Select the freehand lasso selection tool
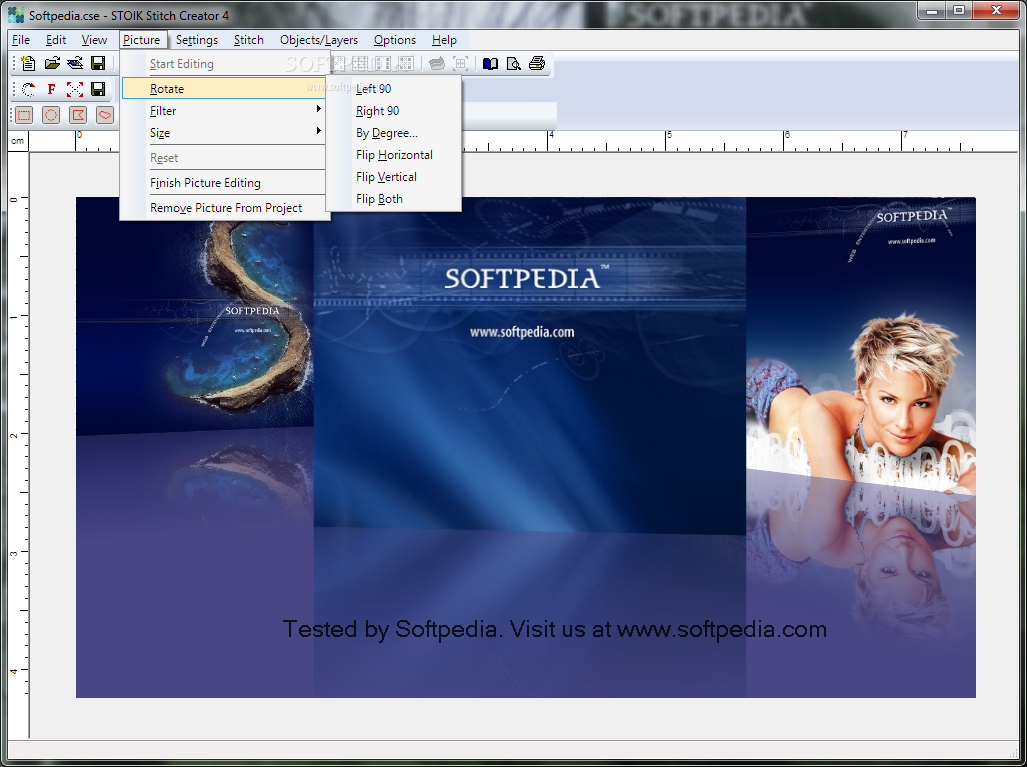 point(105,115)
